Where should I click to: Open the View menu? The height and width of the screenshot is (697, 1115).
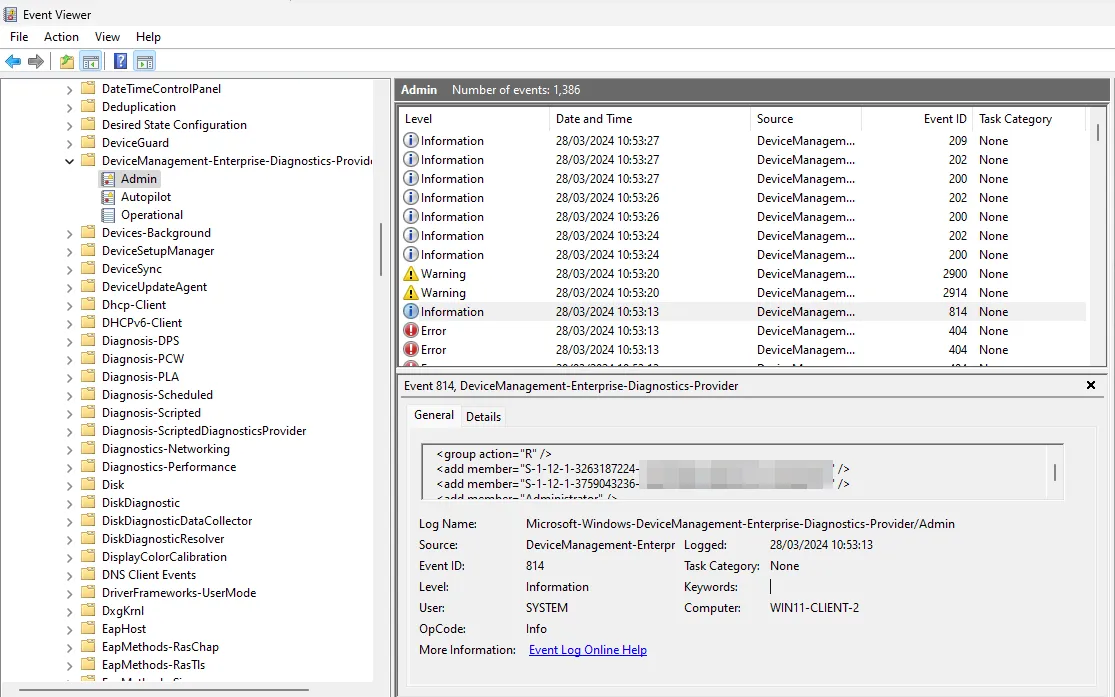tap(107, 37)
